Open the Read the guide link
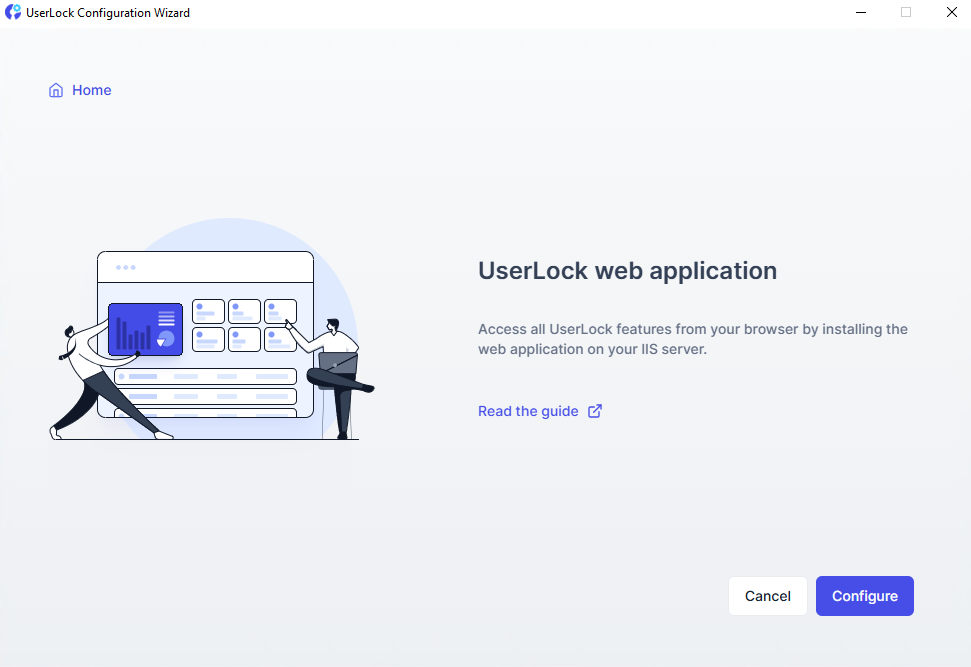This screenshot has width=971, height=667. [528, 411]
